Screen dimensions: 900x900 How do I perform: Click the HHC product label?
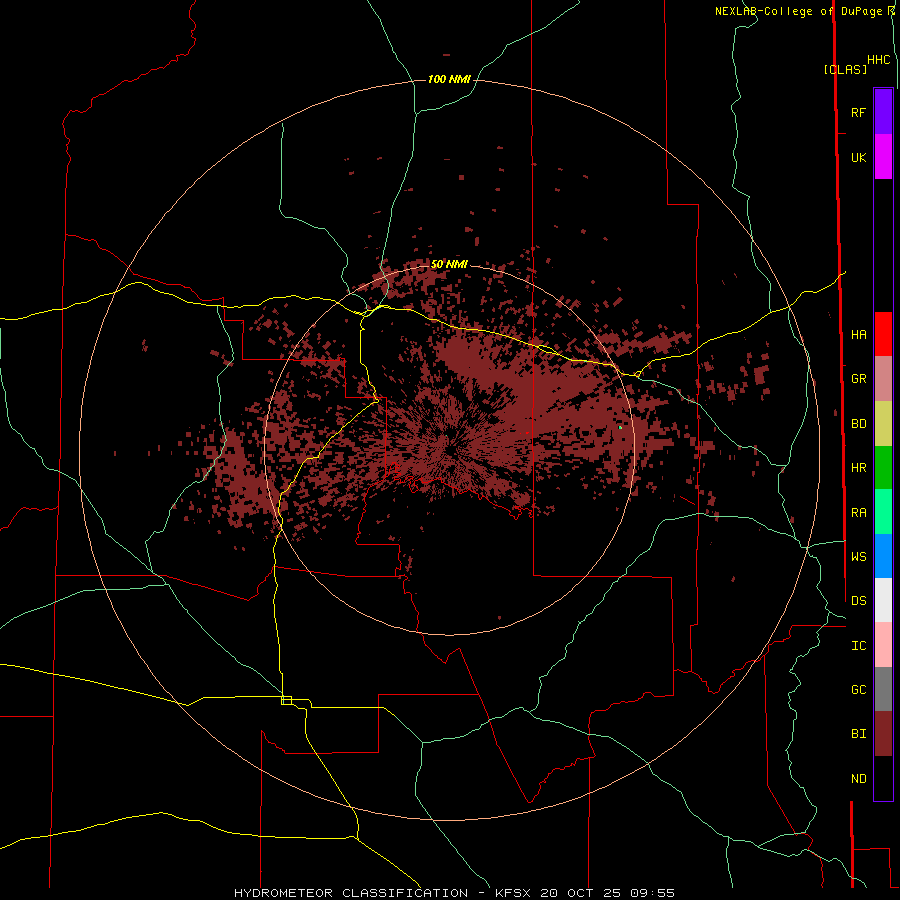point(879,60)
